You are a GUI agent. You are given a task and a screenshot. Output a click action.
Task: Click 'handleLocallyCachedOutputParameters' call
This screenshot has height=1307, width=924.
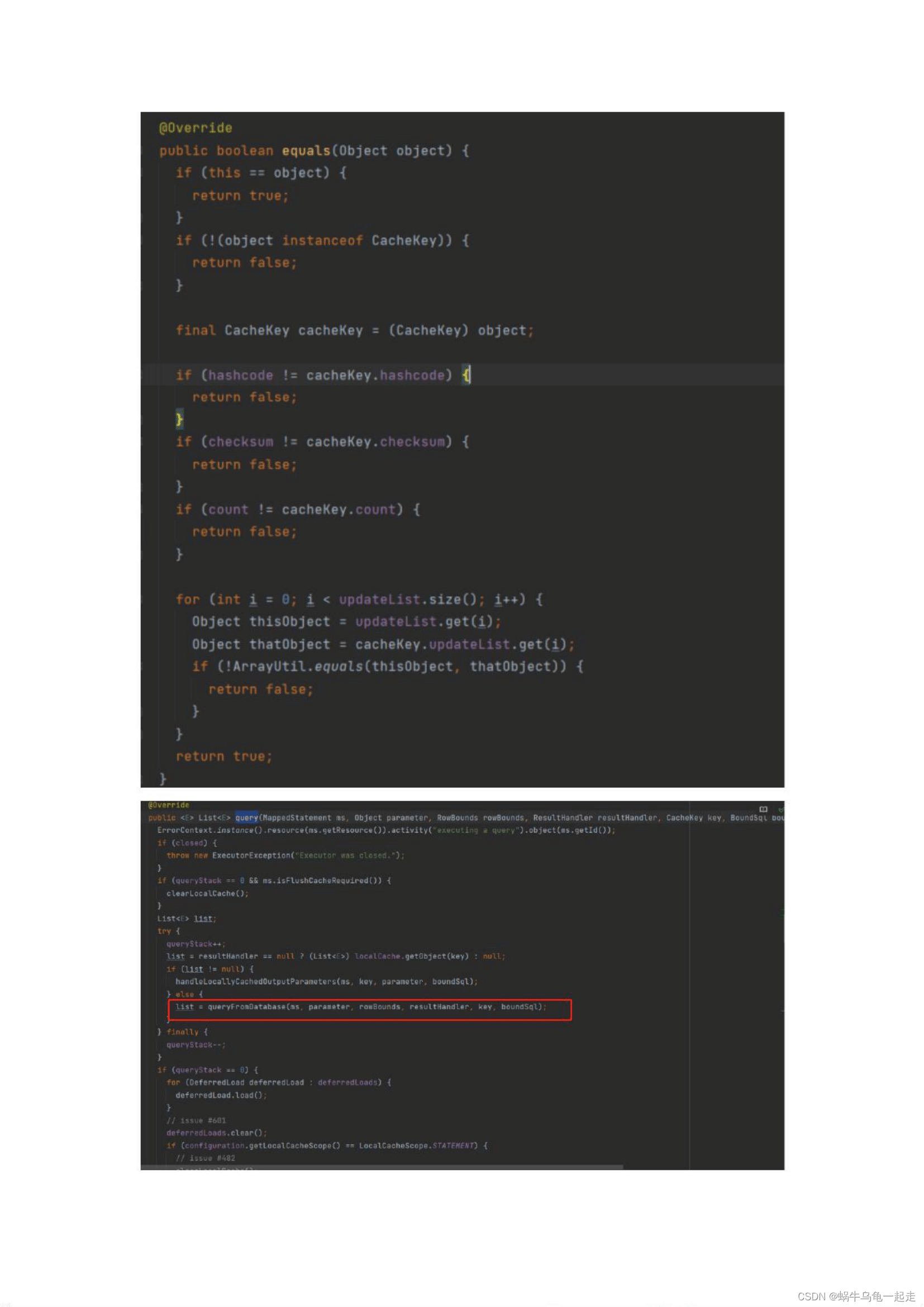click(x=327, y=981)
